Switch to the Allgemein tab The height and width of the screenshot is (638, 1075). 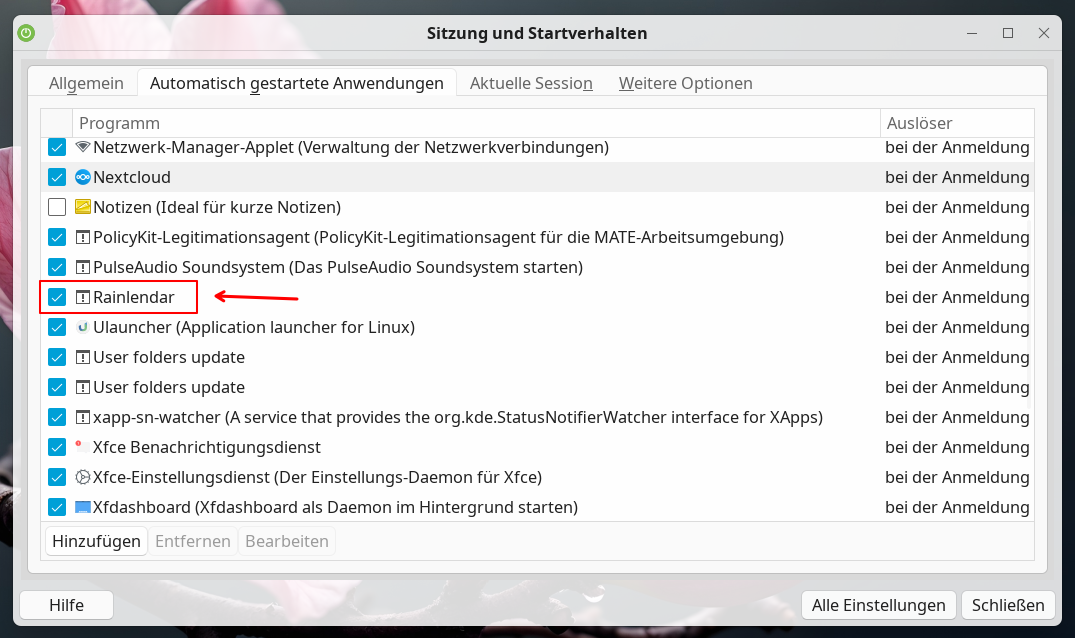point(86,84)
